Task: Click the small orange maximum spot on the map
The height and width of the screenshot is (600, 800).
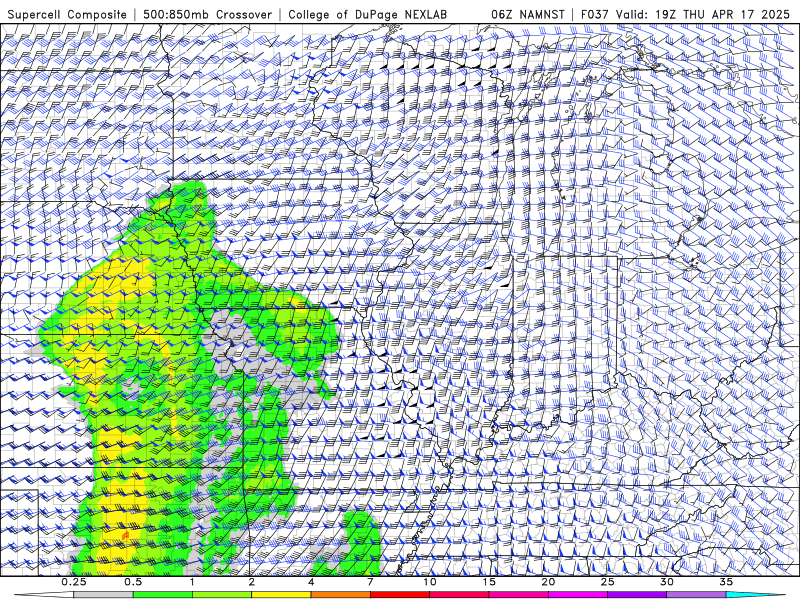Action: (126, 535)
